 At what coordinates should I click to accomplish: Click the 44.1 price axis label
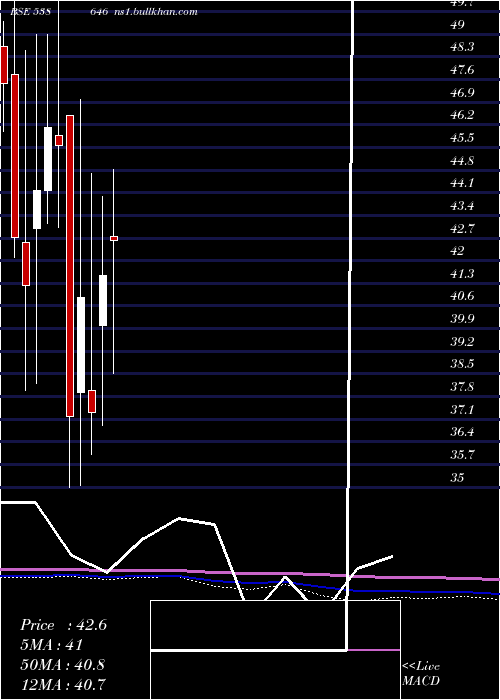point(462,183)
